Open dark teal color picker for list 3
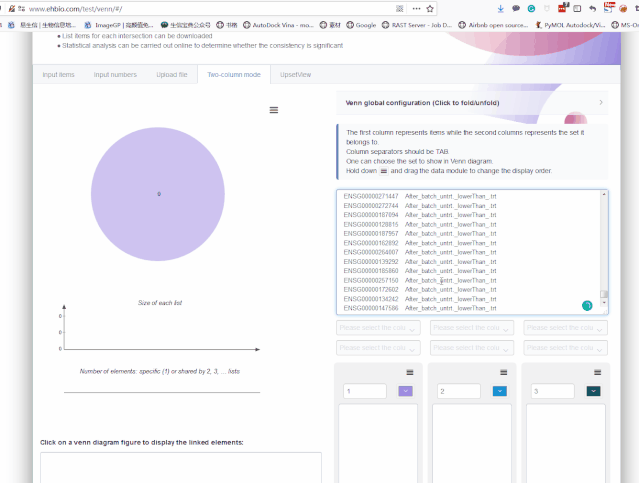Viewport: 639px width, 483px height. tap(593, 391)
